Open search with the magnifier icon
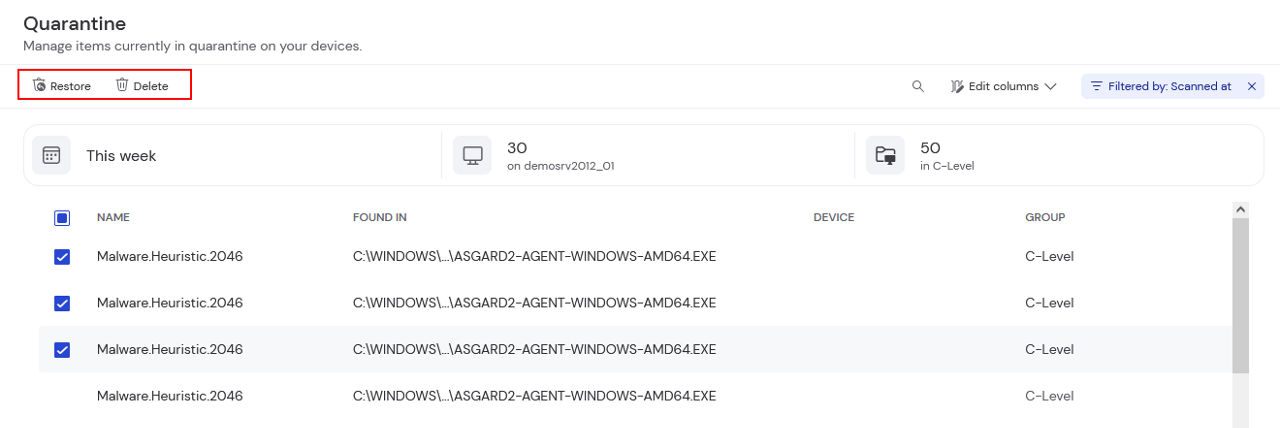 click(918, 86)
